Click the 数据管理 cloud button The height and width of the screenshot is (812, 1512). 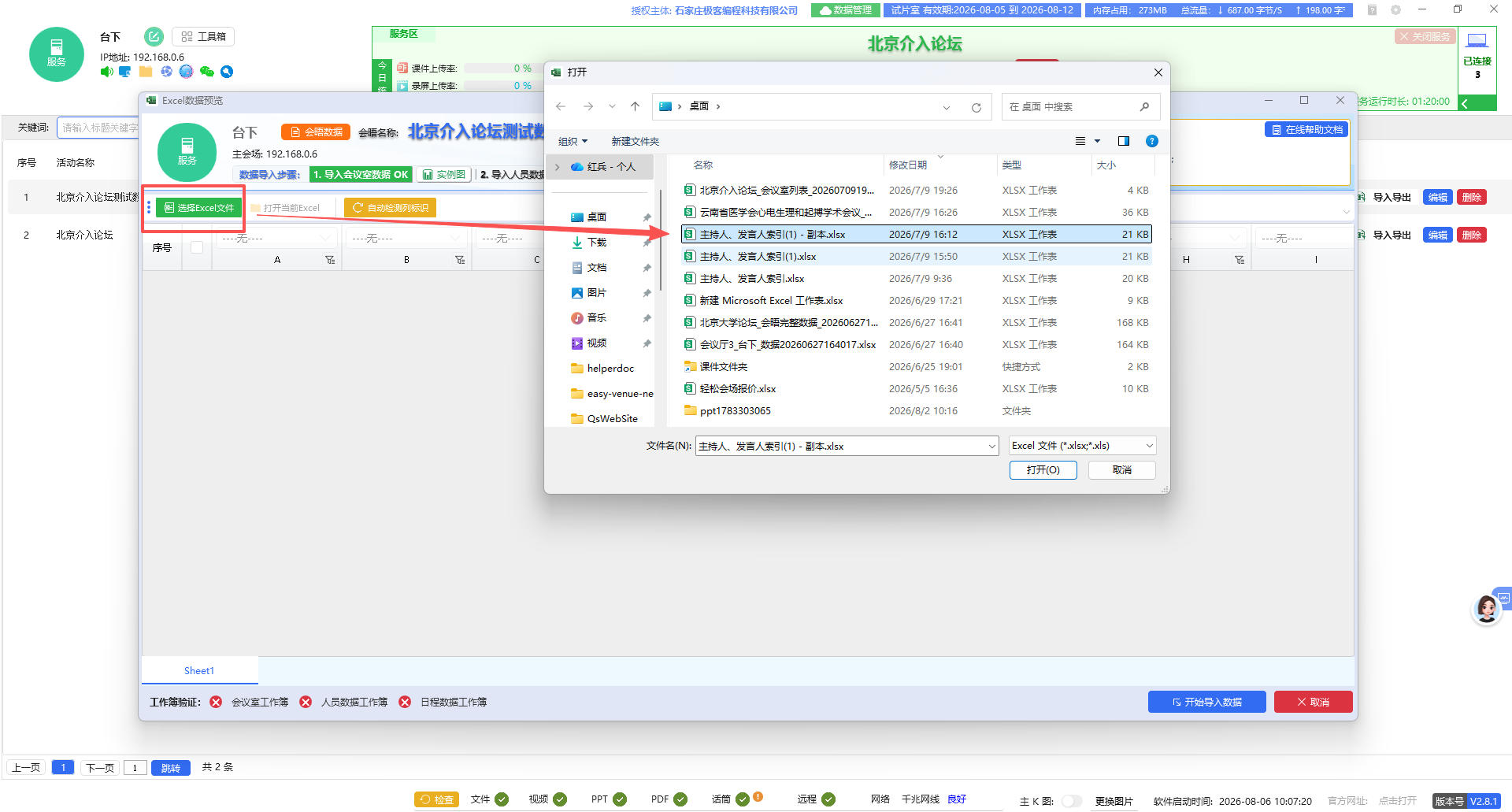tap(846, 10)
